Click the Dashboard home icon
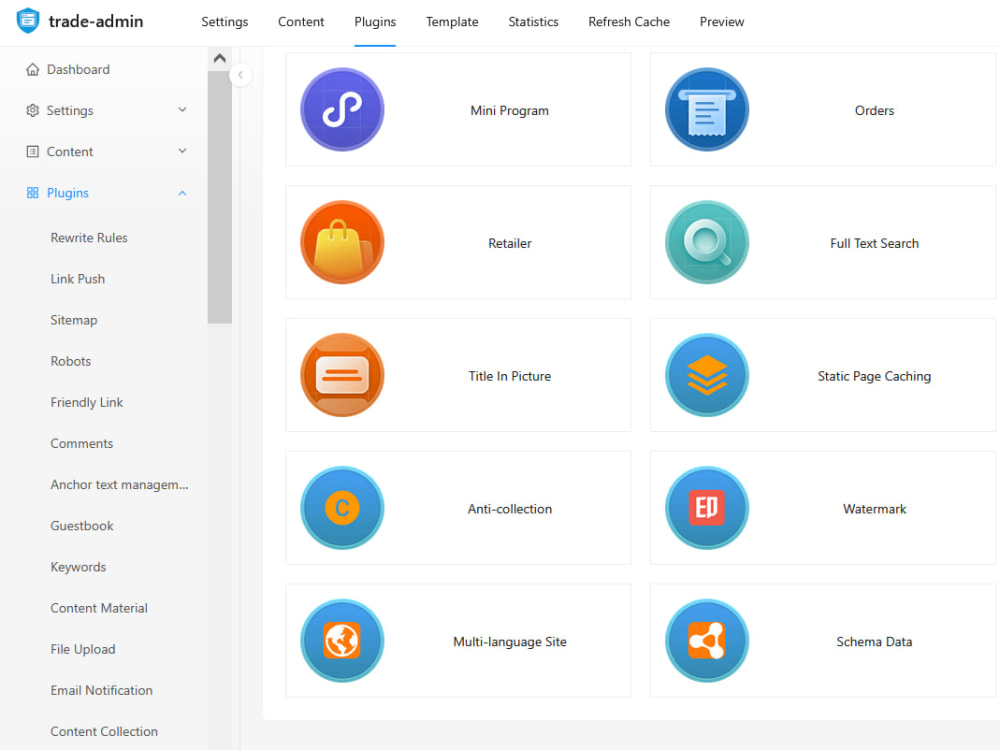This screenshot has width=1000, height=750. point(33,69)
